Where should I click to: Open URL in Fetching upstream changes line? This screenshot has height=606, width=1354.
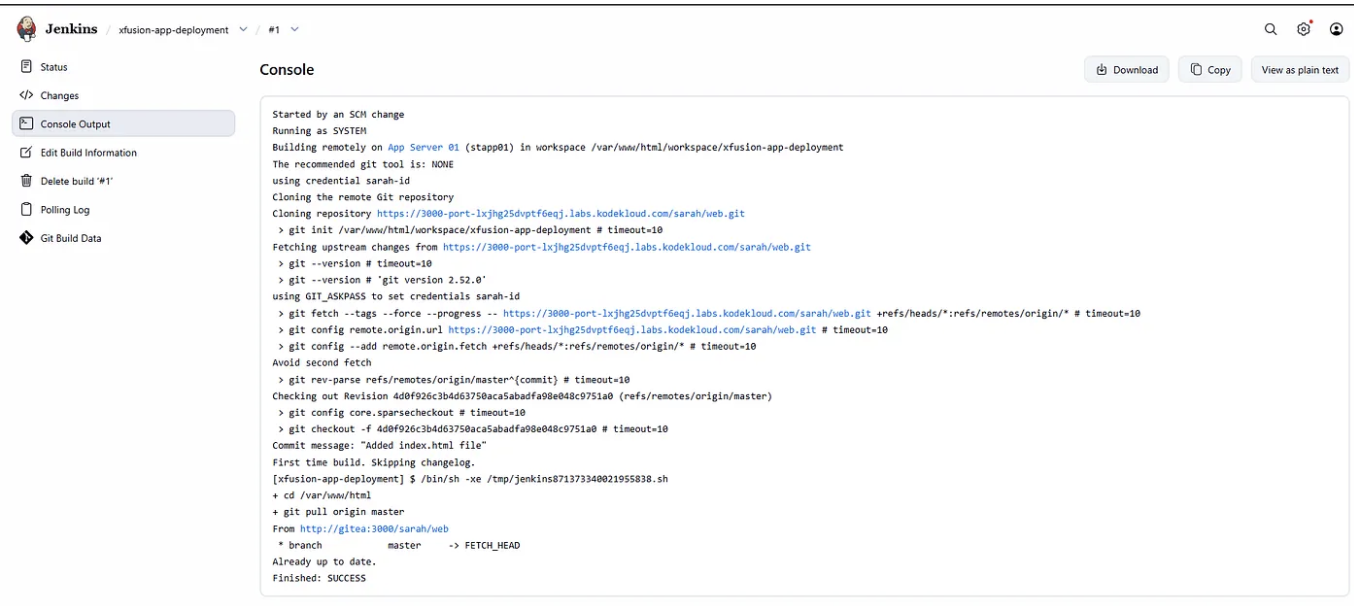pos(627,246)
